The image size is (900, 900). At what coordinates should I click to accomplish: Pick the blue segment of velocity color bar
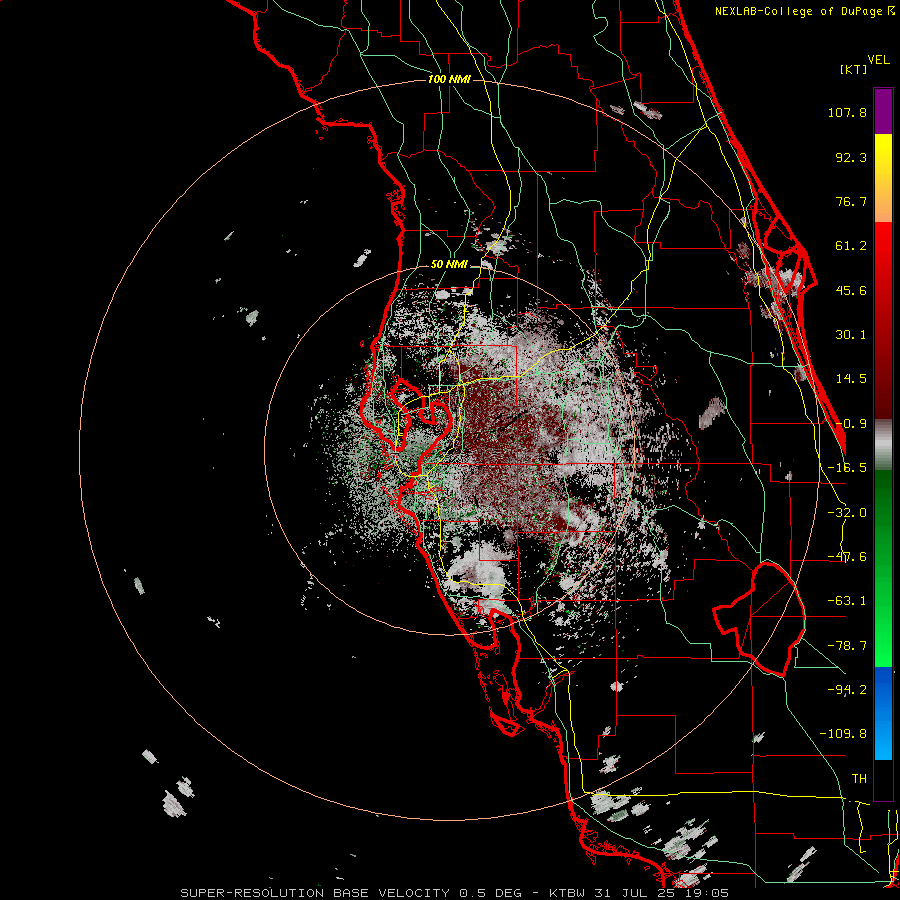(883, 713)
